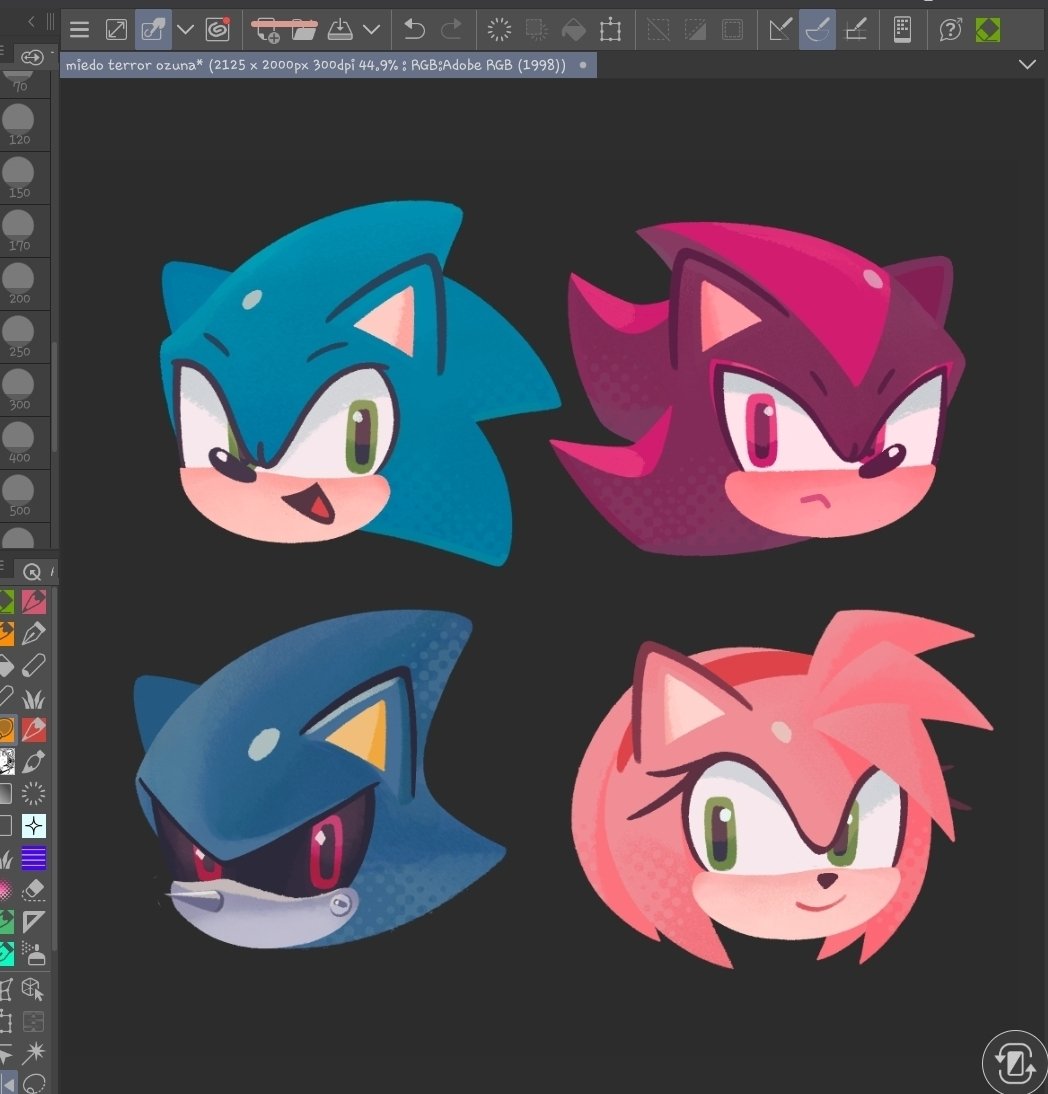Expand the dropdown beside the finger mode icon
The width and height of the screenshot is (1048, 1094).
[185, 29]
